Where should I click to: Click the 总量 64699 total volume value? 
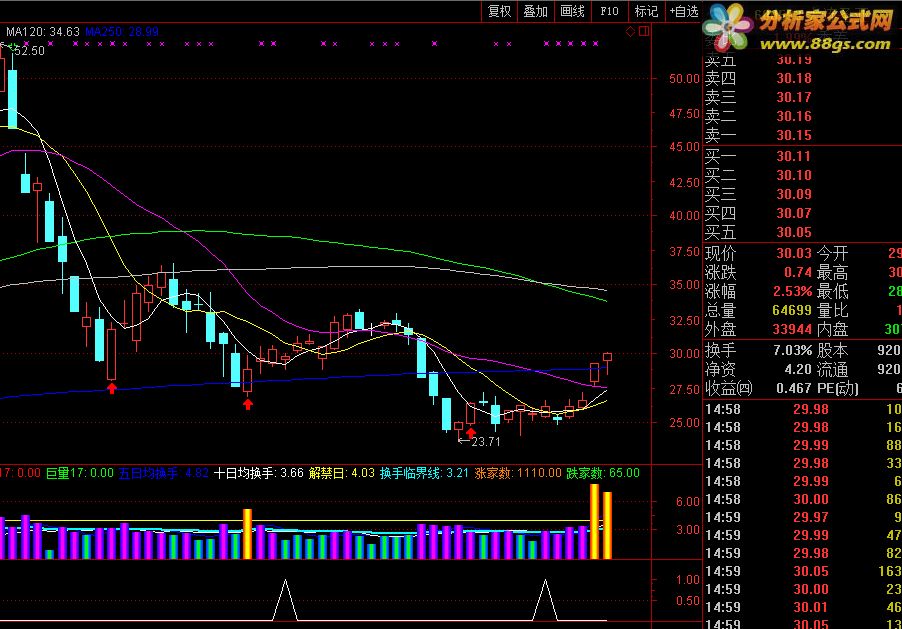792,310
